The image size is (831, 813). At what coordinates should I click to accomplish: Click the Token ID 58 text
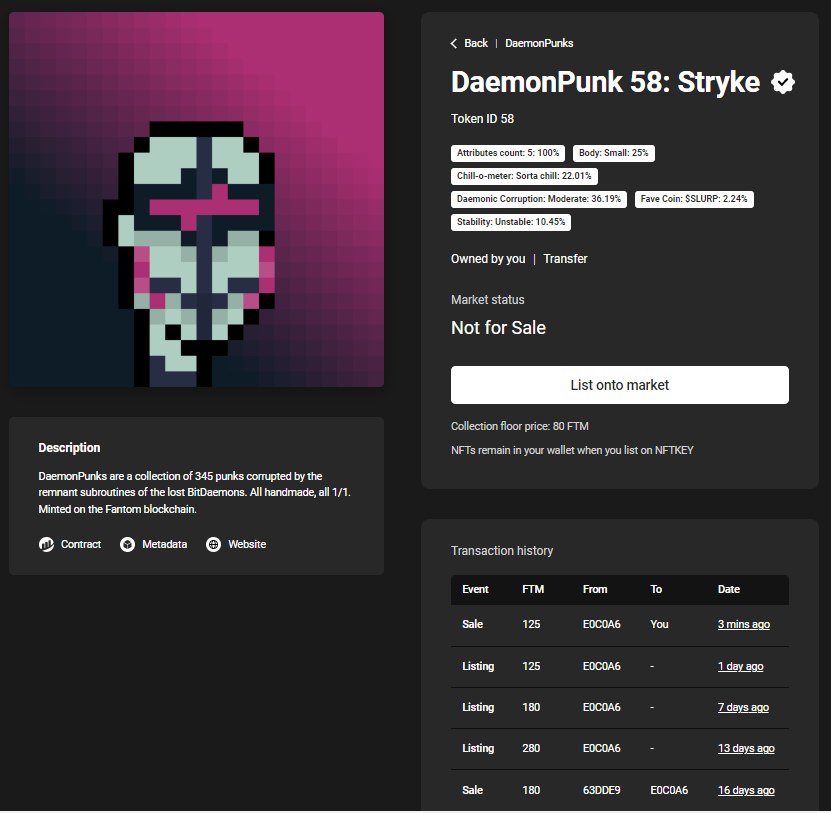pos(482,119)
